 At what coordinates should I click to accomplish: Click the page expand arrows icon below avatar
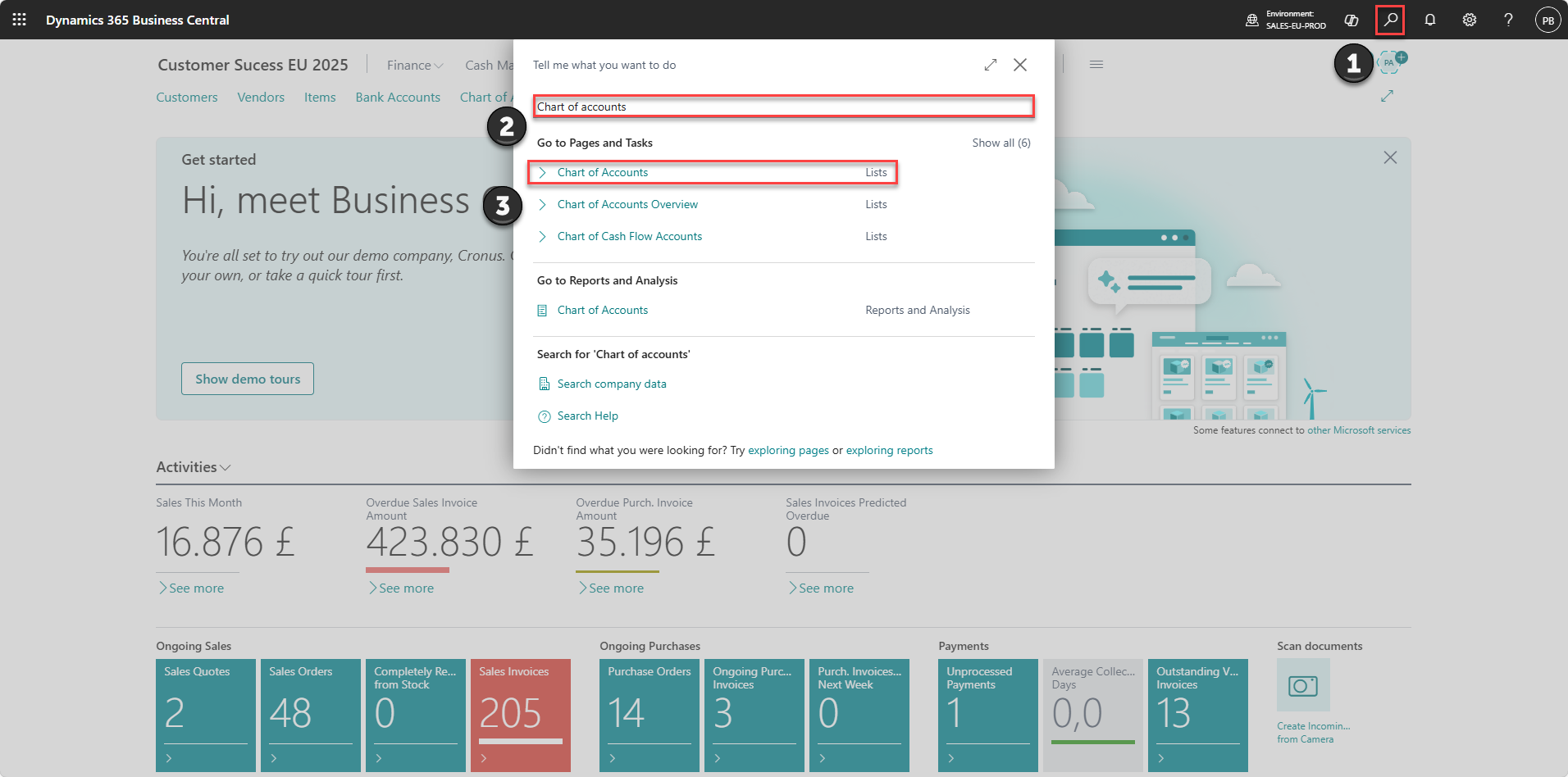pos(1388,96)
